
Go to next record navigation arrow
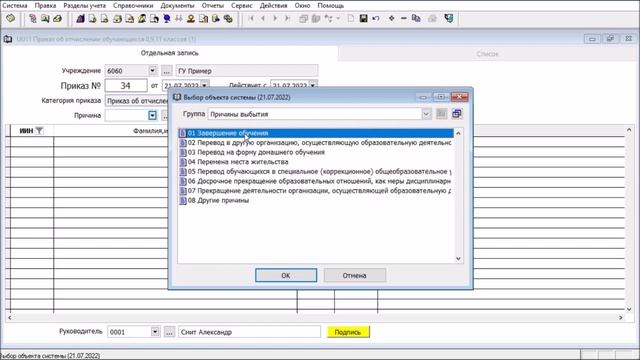coord(275,19)
